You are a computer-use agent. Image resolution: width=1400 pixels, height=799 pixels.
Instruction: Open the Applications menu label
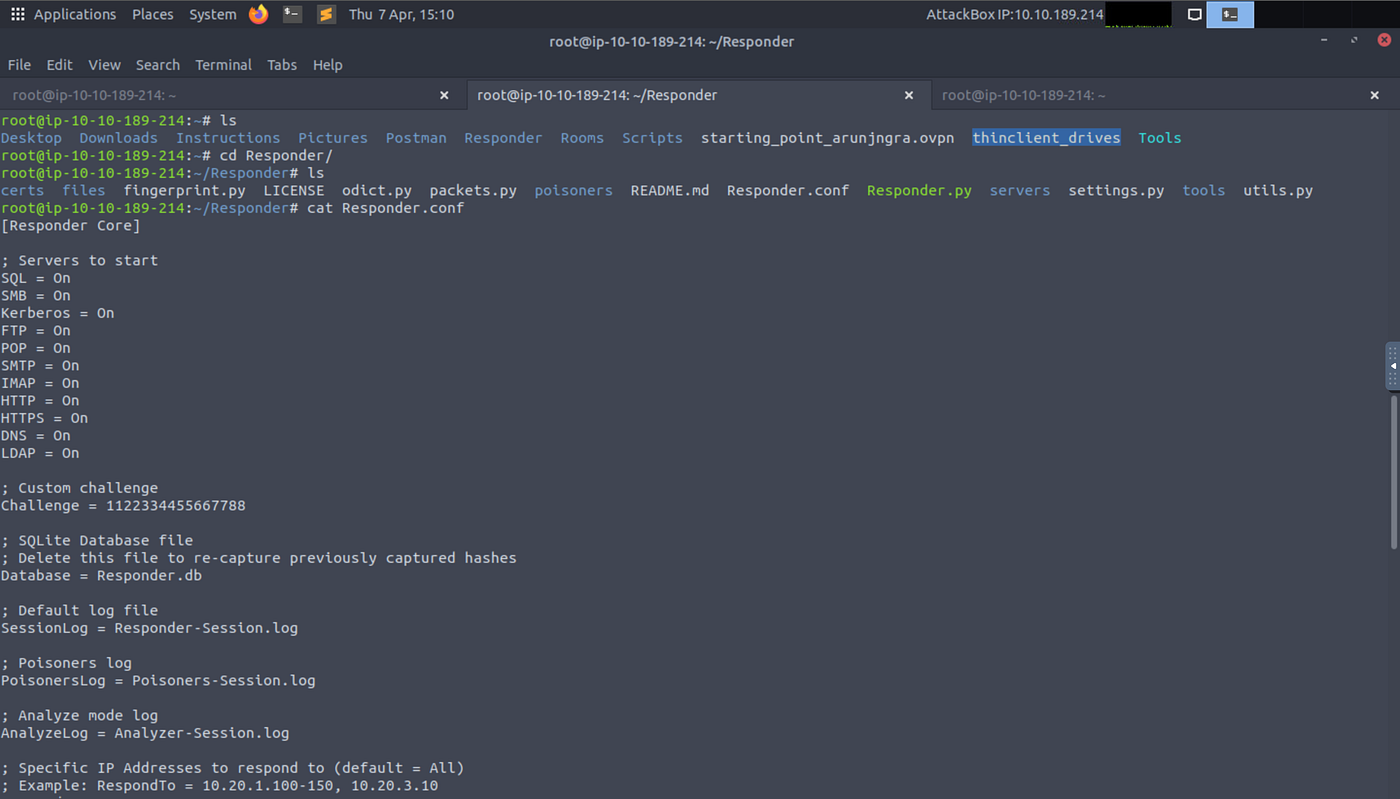(75, 14)
